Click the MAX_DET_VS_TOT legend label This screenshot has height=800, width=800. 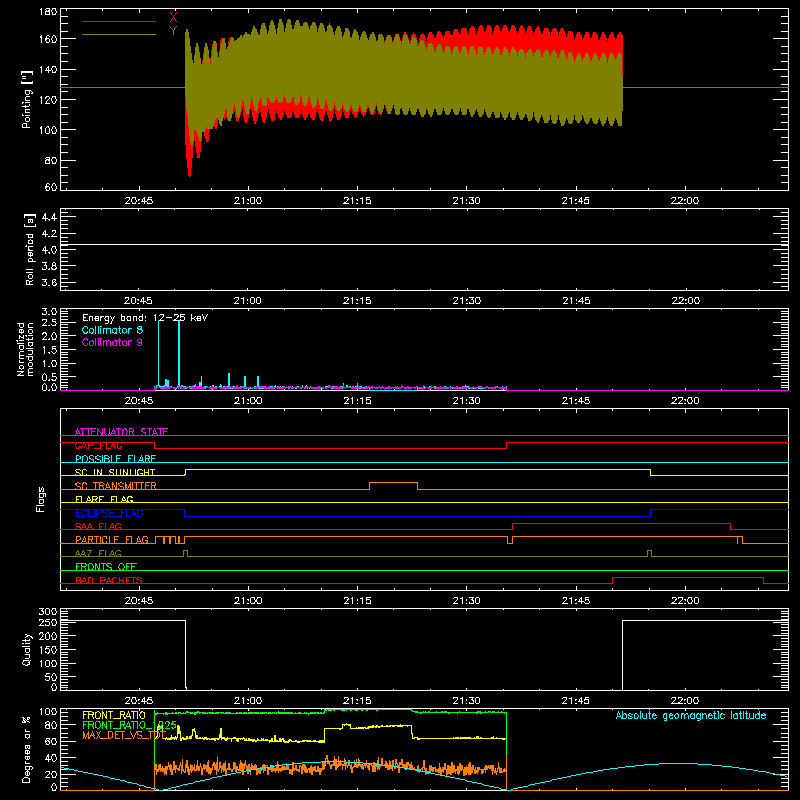(124, 735)
